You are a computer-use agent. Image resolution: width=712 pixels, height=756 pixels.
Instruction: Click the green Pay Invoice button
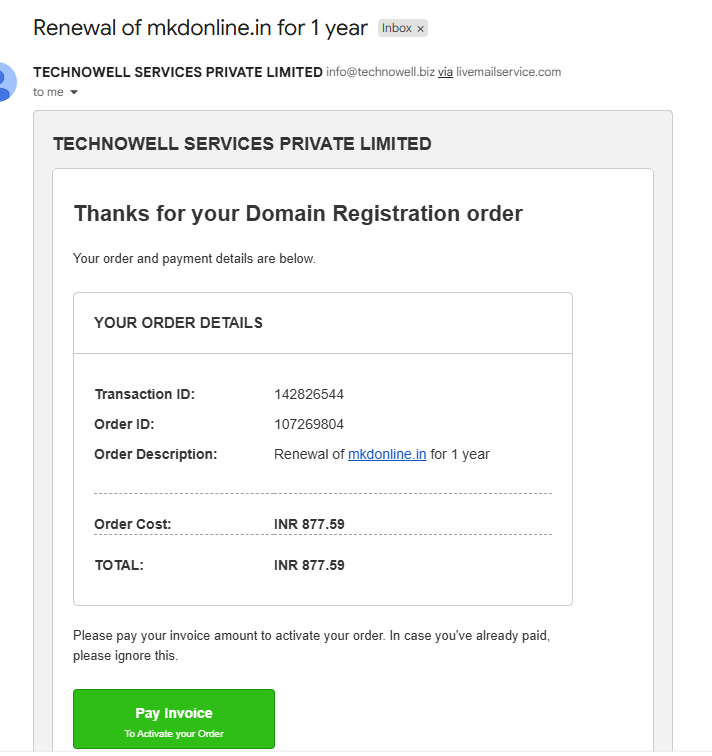(174, 719)
